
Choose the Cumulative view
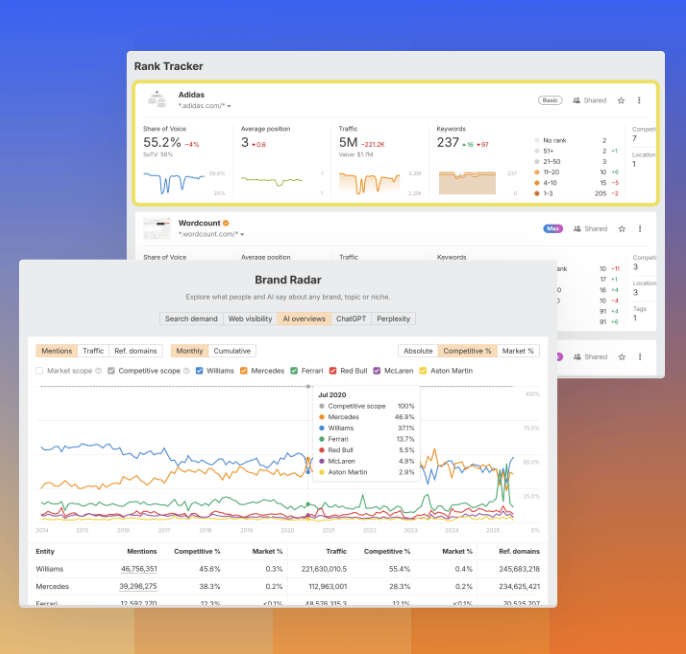[232, 351]
